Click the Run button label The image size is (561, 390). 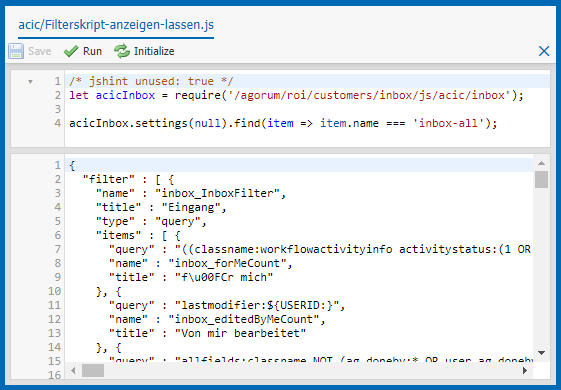(x=92, y=51)
